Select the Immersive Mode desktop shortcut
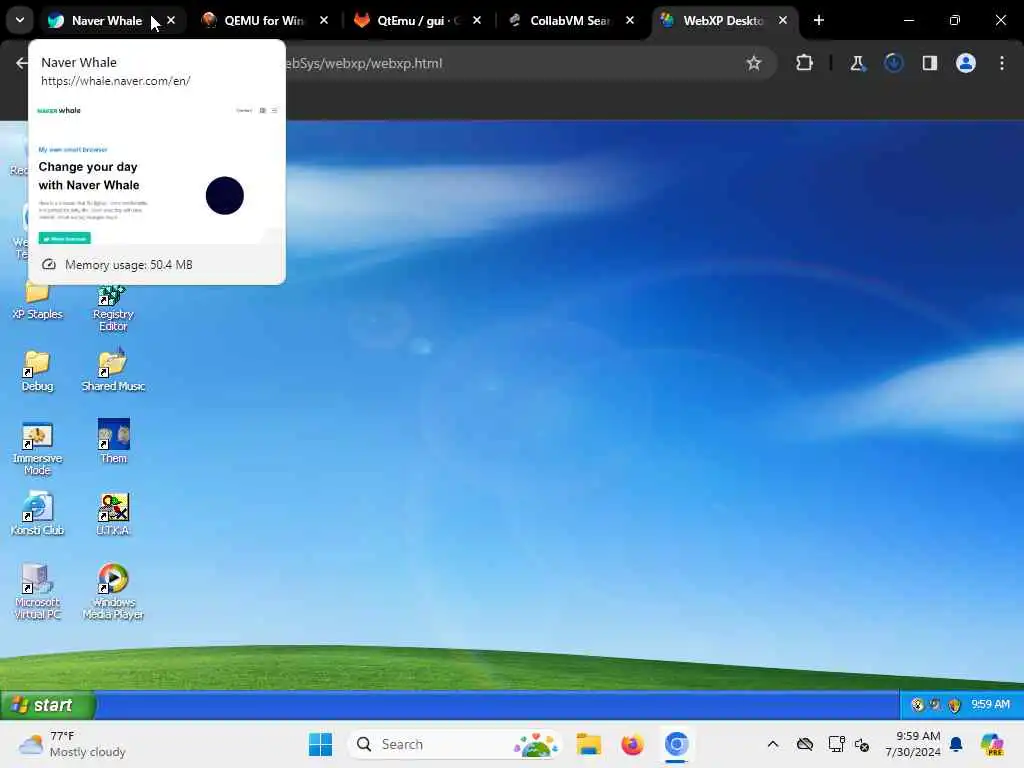 pyautogui.click(x=37, y=449)
